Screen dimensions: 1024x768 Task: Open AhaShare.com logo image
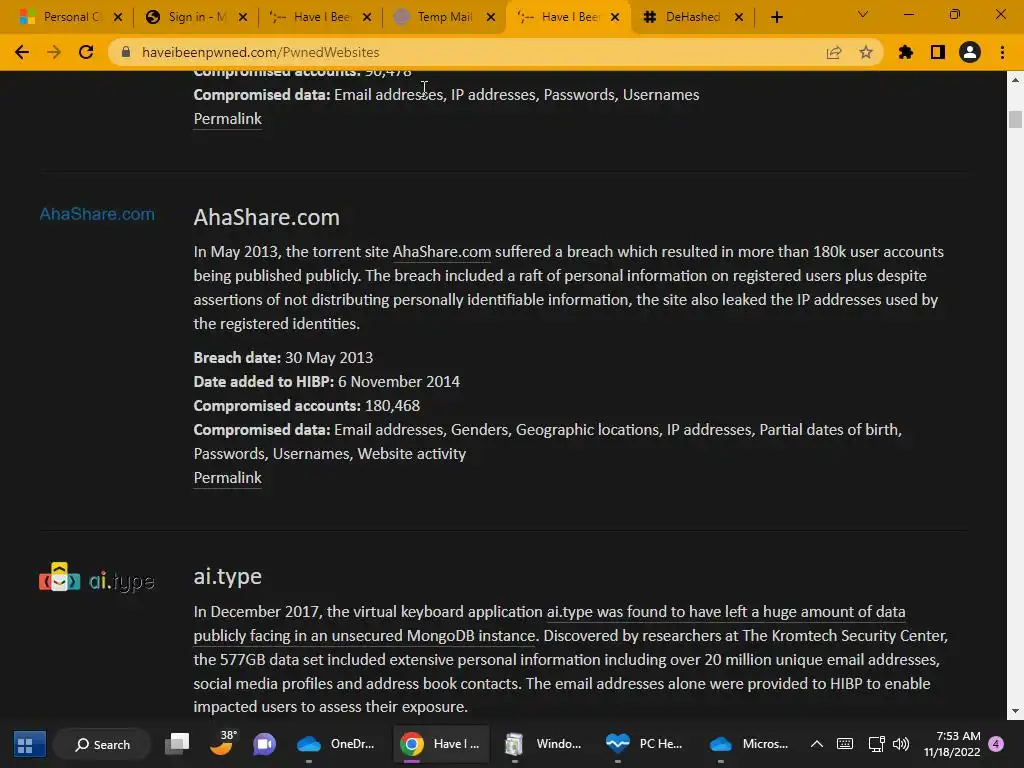[x=97, y=214]
